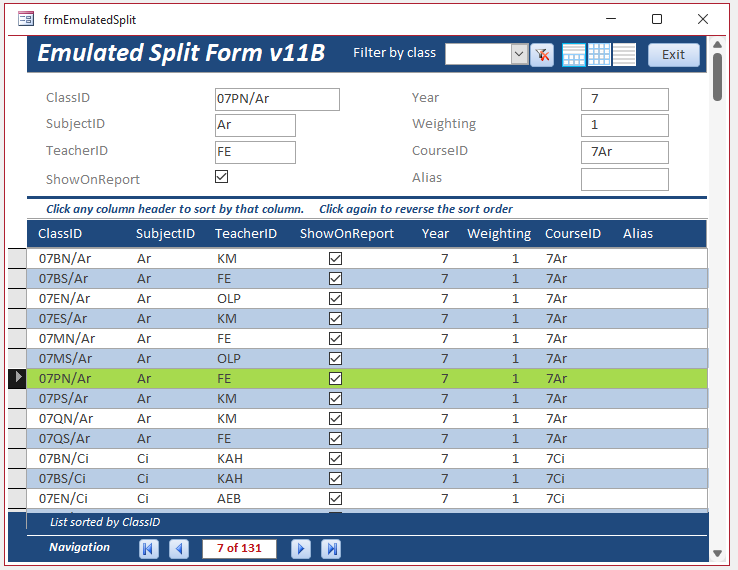Image resolution: width=738 pixels, height=570 pixels.
Task: Select the 07EN/Ar ClassID cell
Action: click(x=64, y=298)
